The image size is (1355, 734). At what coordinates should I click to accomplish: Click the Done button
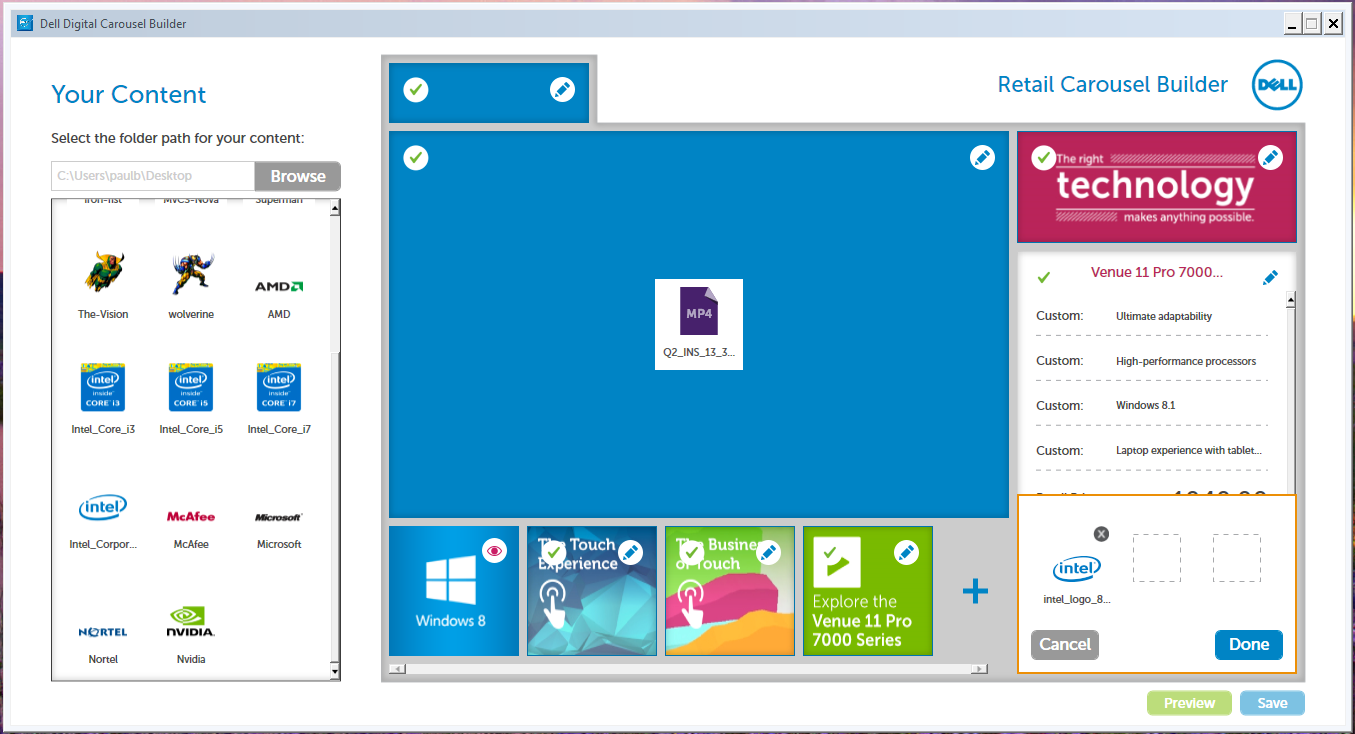[x=1249, y=644]
